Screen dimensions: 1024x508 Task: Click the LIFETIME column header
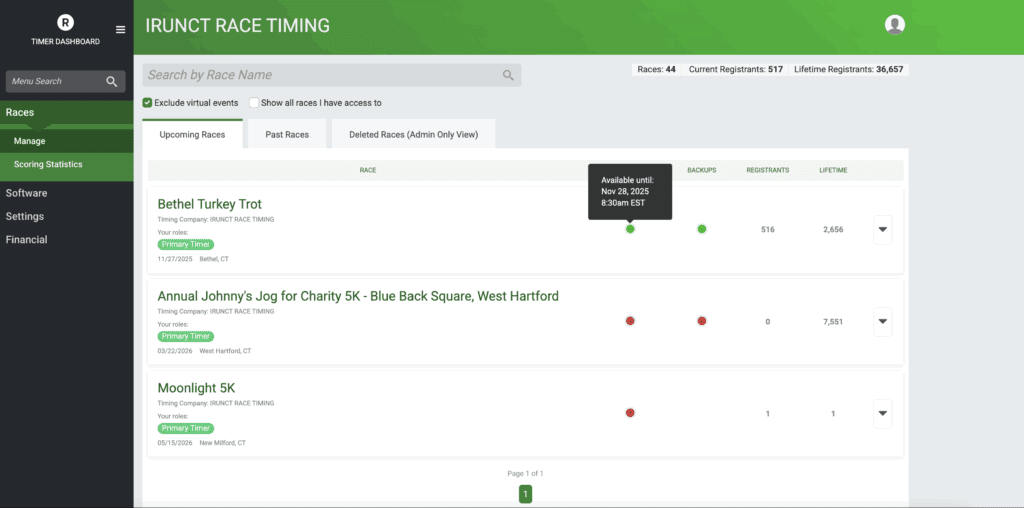click(833, 170)
